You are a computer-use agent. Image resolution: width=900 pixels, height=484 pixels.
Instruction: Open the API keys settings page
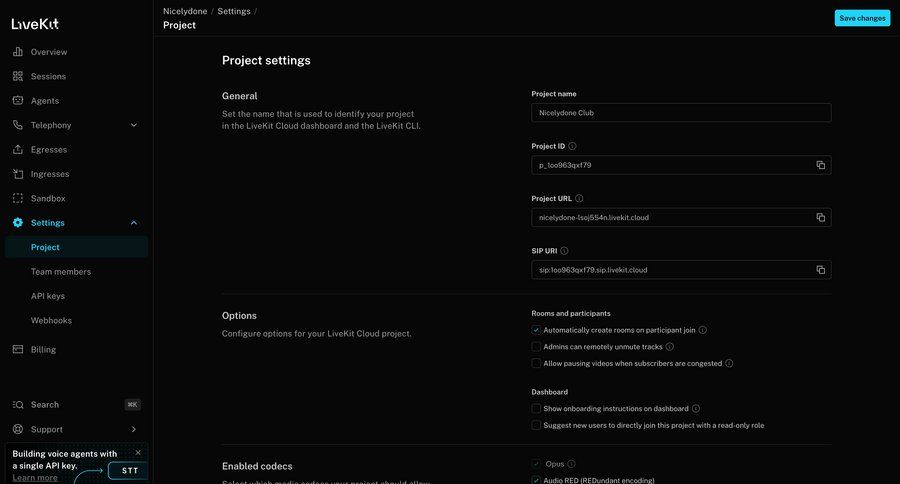point(49,296)
